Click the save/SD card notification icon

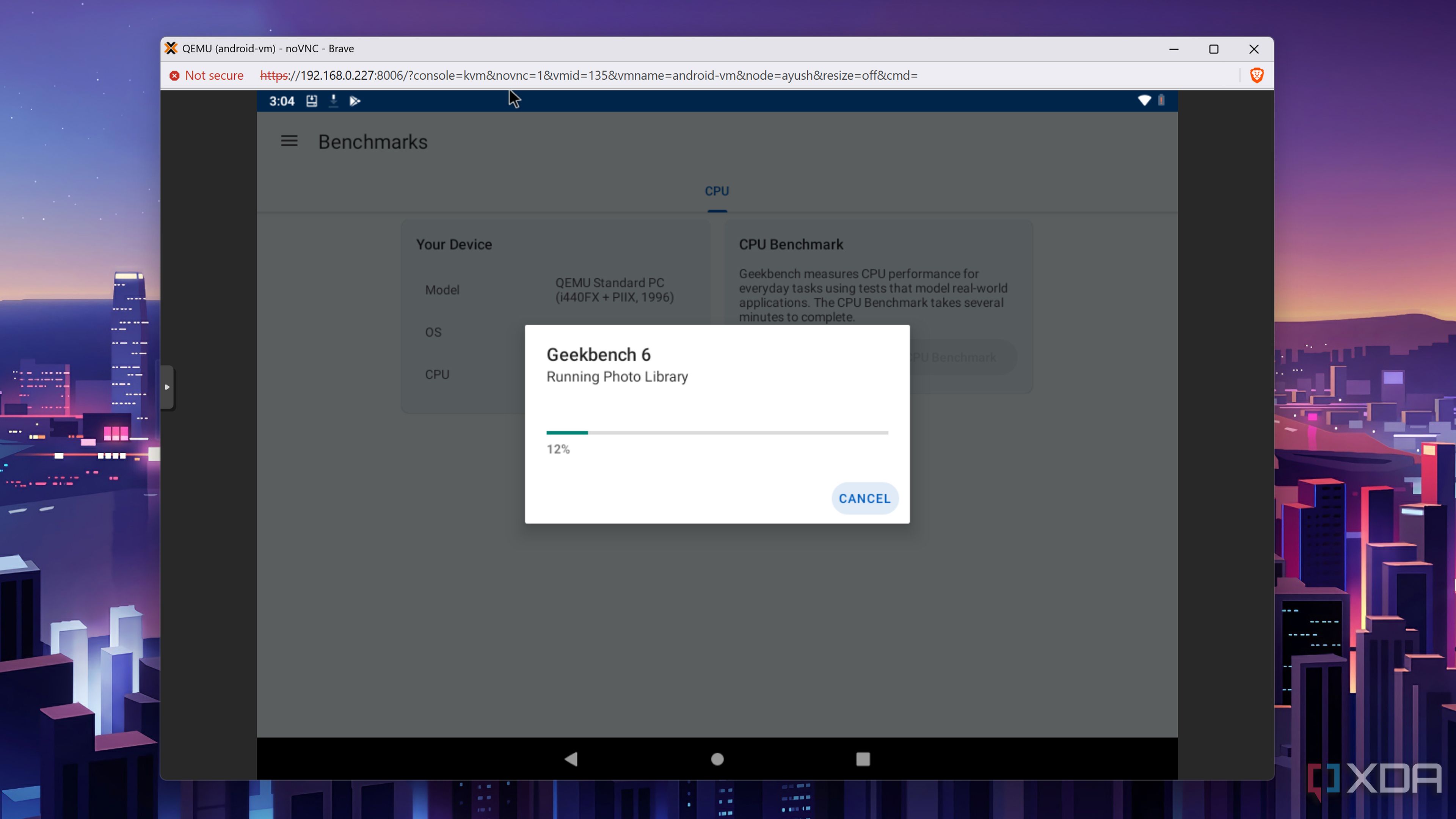[x=311, y=100]
